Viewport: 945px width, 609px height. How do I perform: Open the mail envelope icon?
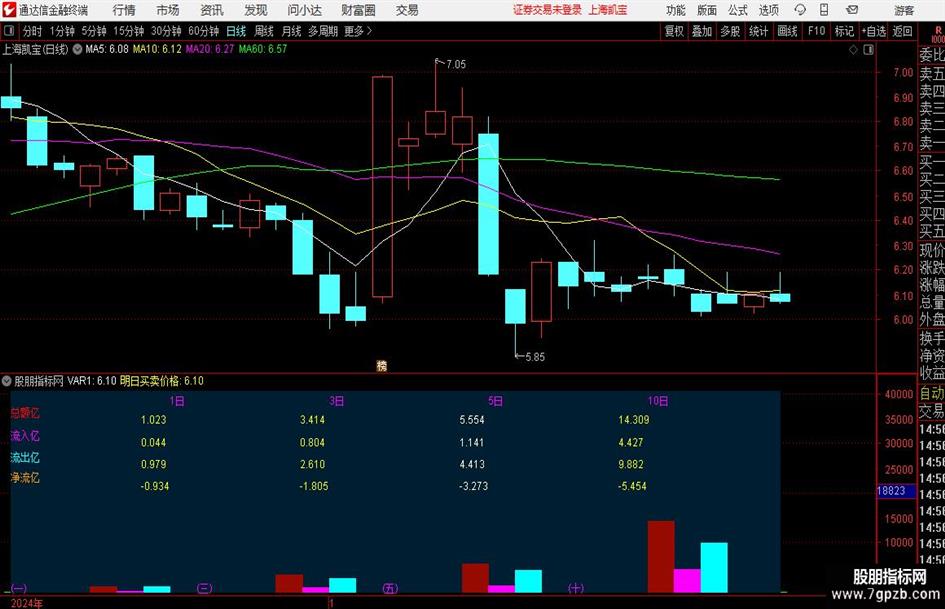(x=852, y=10)
